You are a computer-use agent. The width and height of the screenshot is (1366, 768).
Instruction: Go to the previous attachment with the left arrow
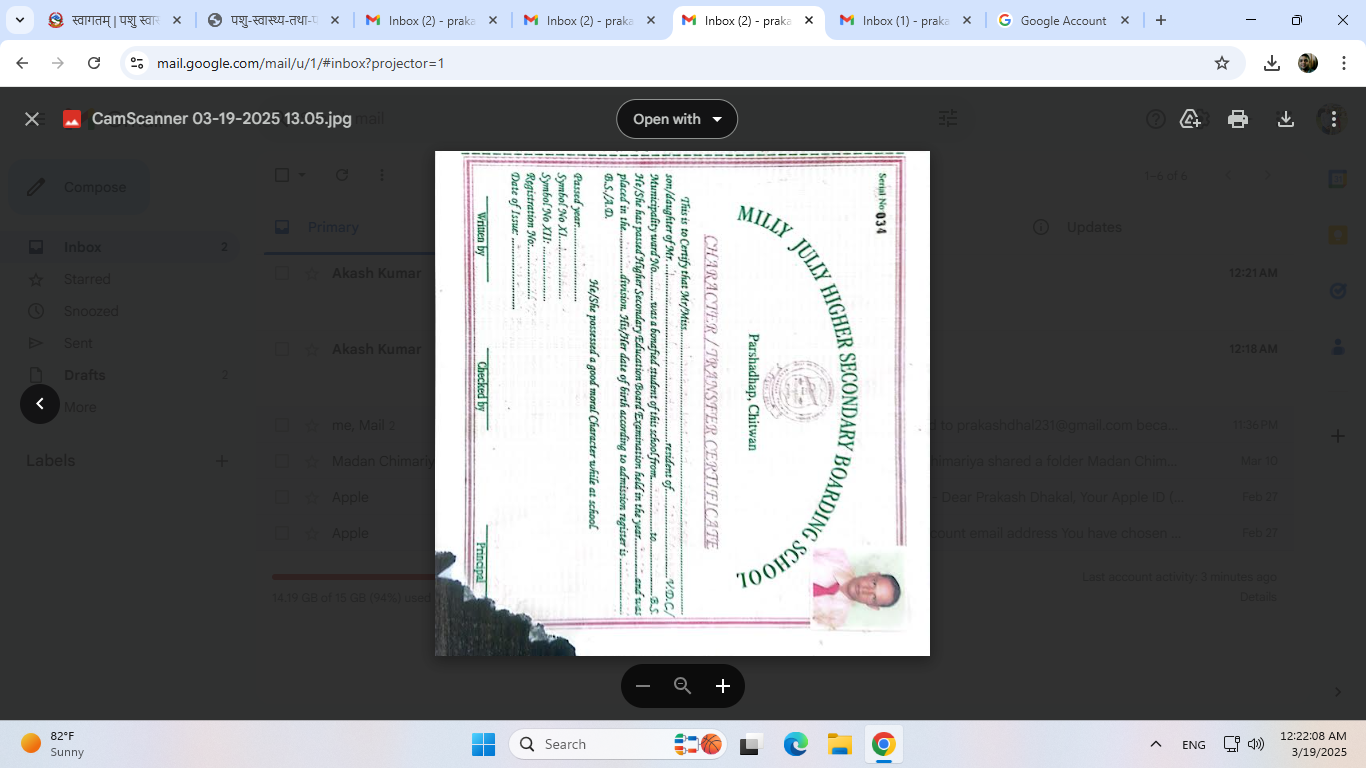[40, 404]
